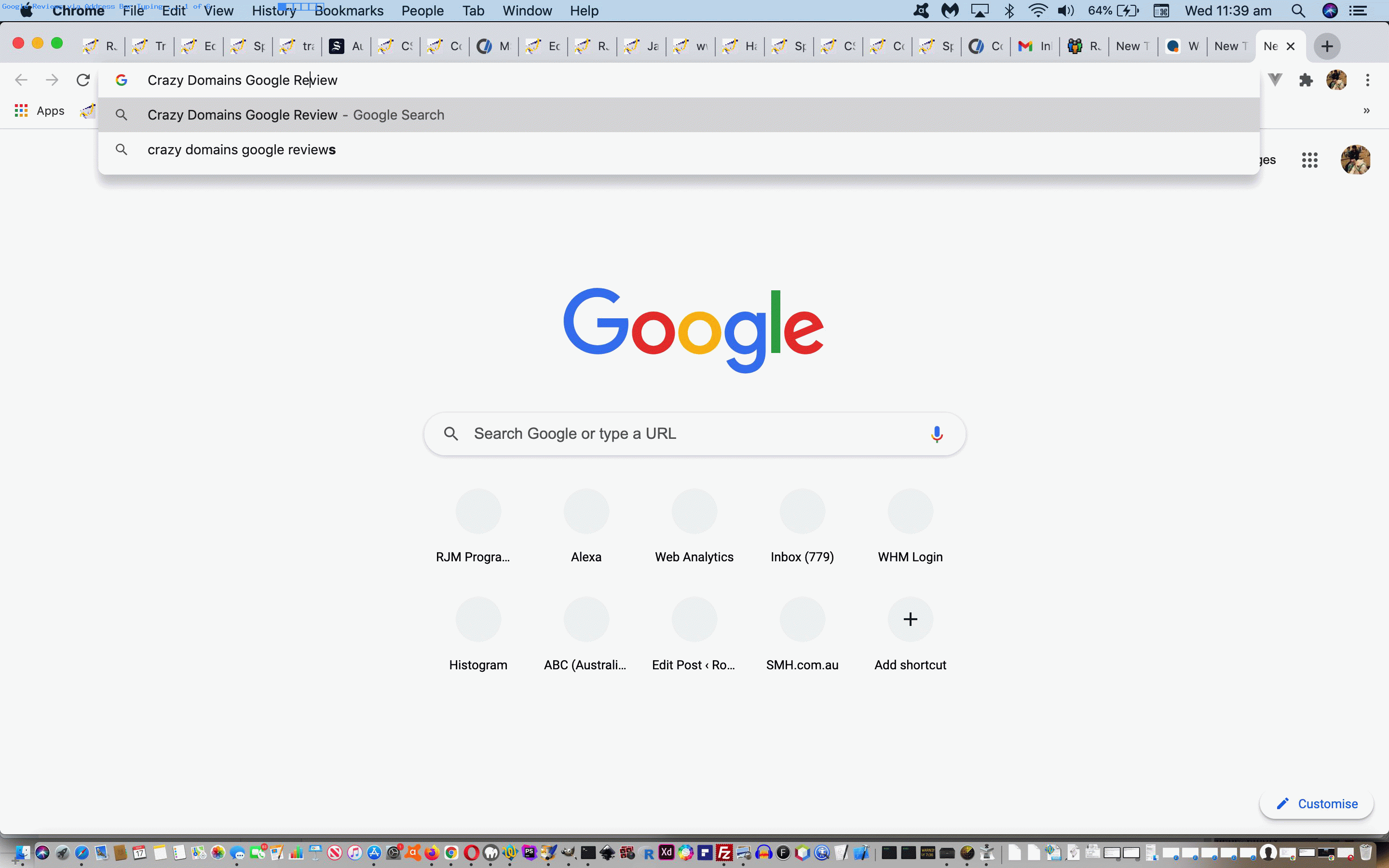
Task: Open Google account avatar on page
Action: tap(1356, 160)
